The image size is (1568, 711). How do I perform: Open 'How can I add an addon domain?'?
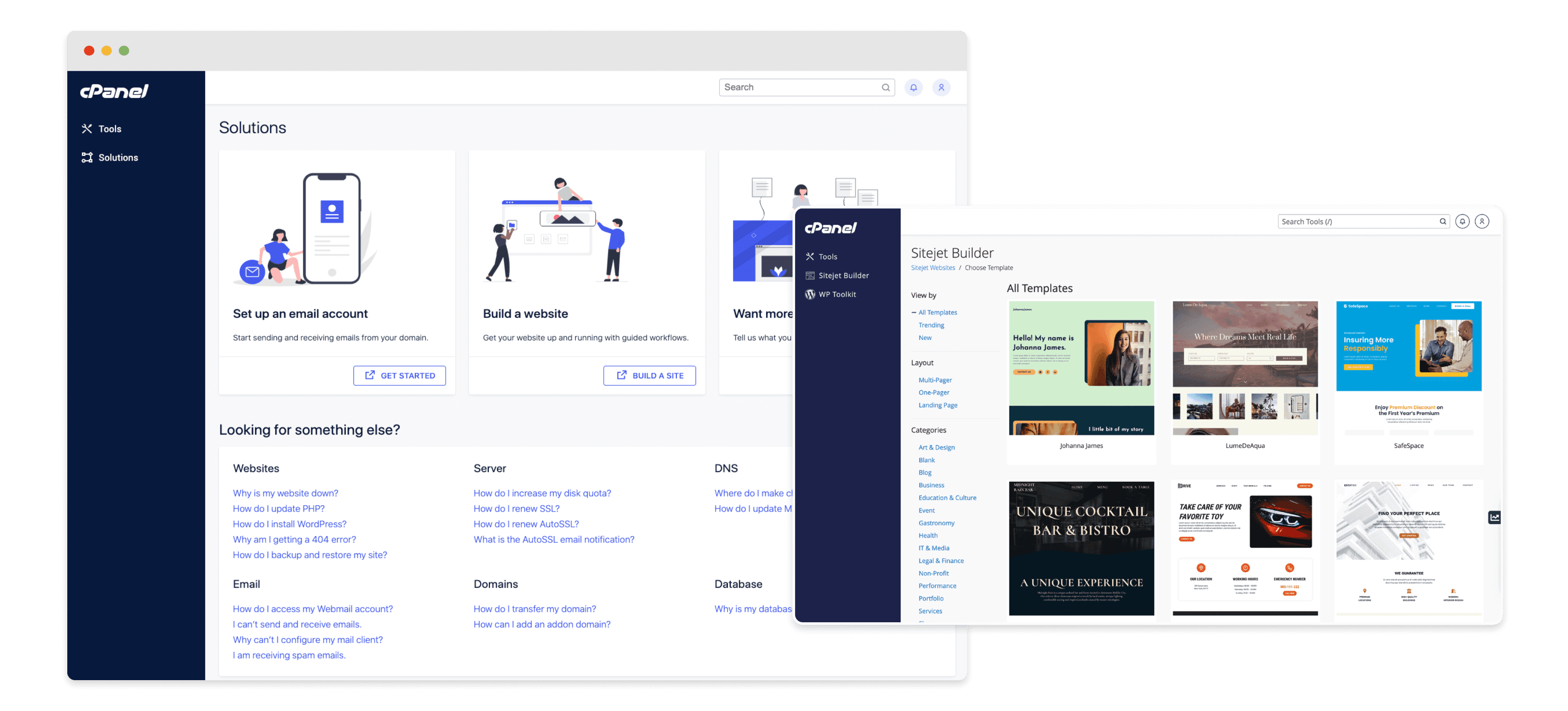coord(542,624)
